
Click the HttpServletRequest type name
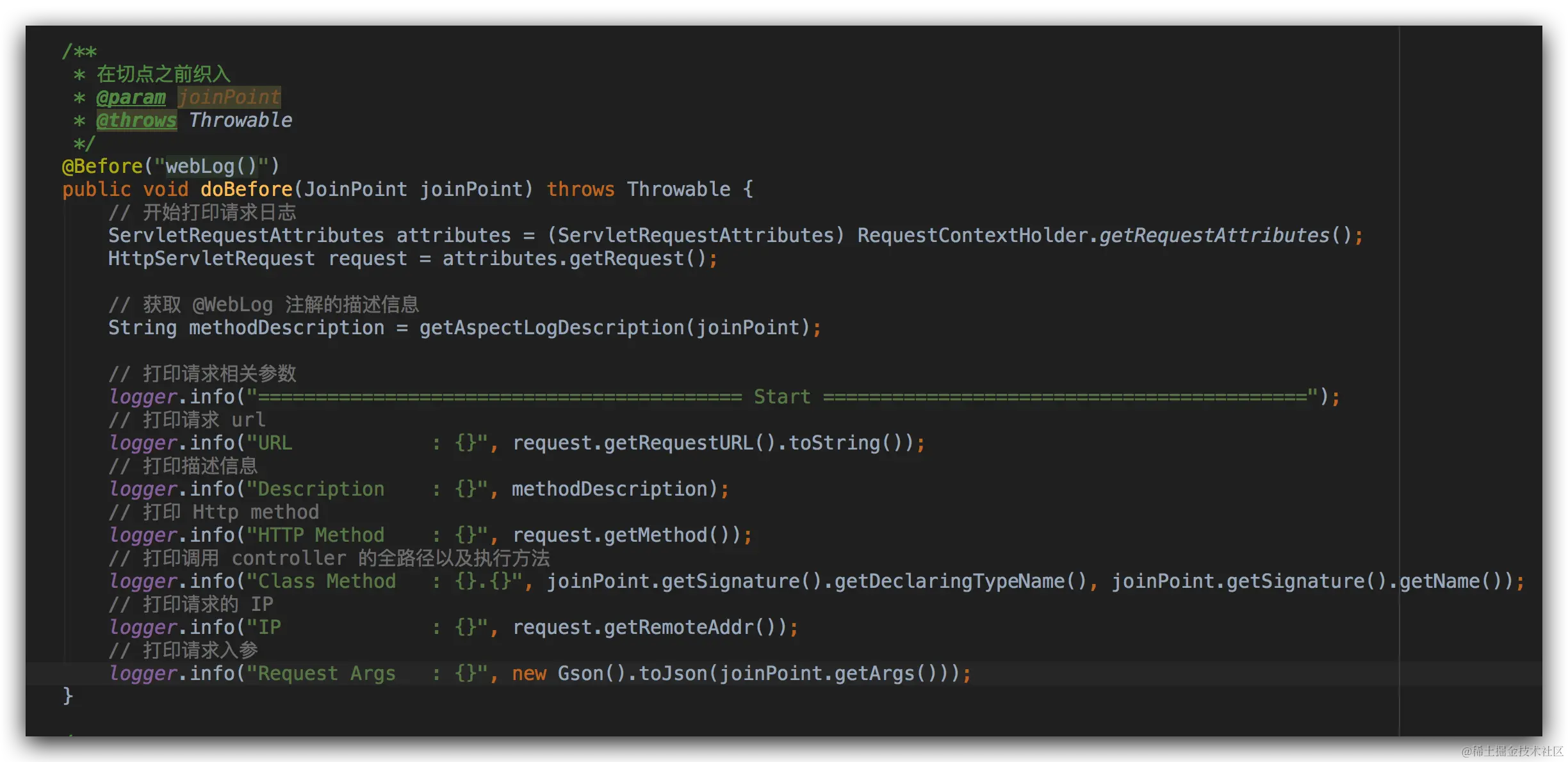coord(211,259)
